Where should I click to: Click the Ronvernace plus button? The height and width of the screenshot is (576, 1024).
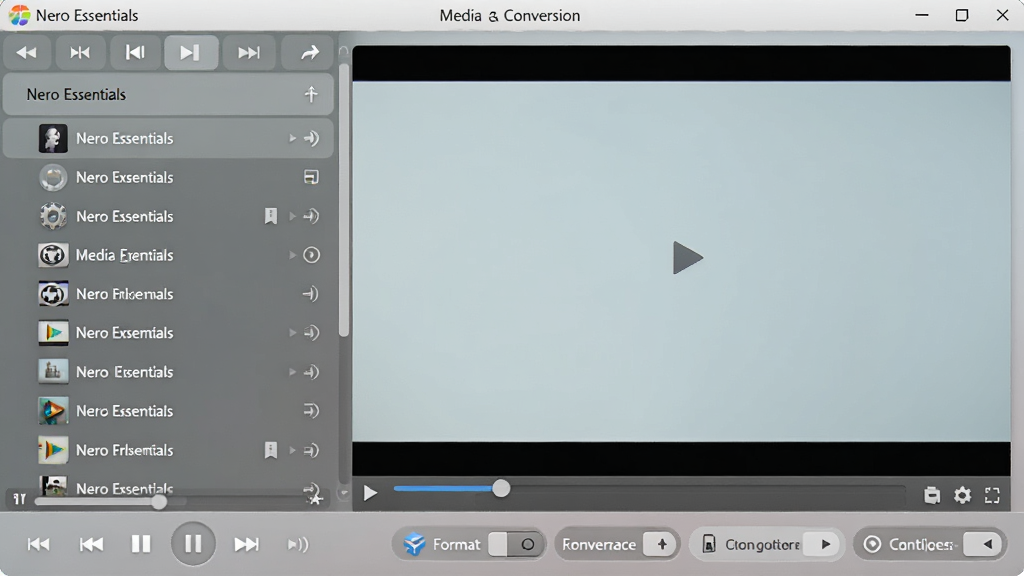[660, 544]
